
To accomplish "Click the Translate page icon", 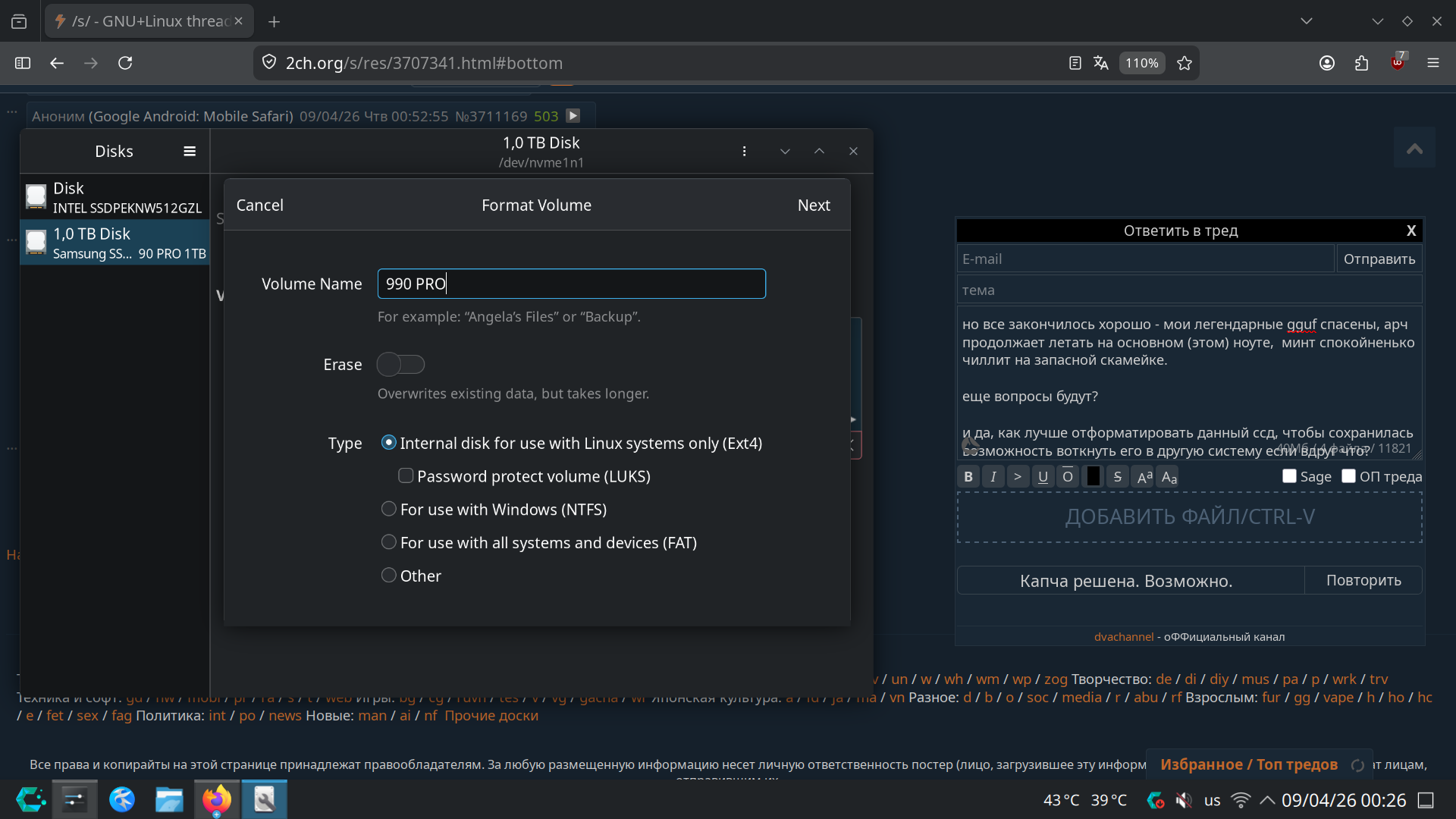I will click(1101, 63).
